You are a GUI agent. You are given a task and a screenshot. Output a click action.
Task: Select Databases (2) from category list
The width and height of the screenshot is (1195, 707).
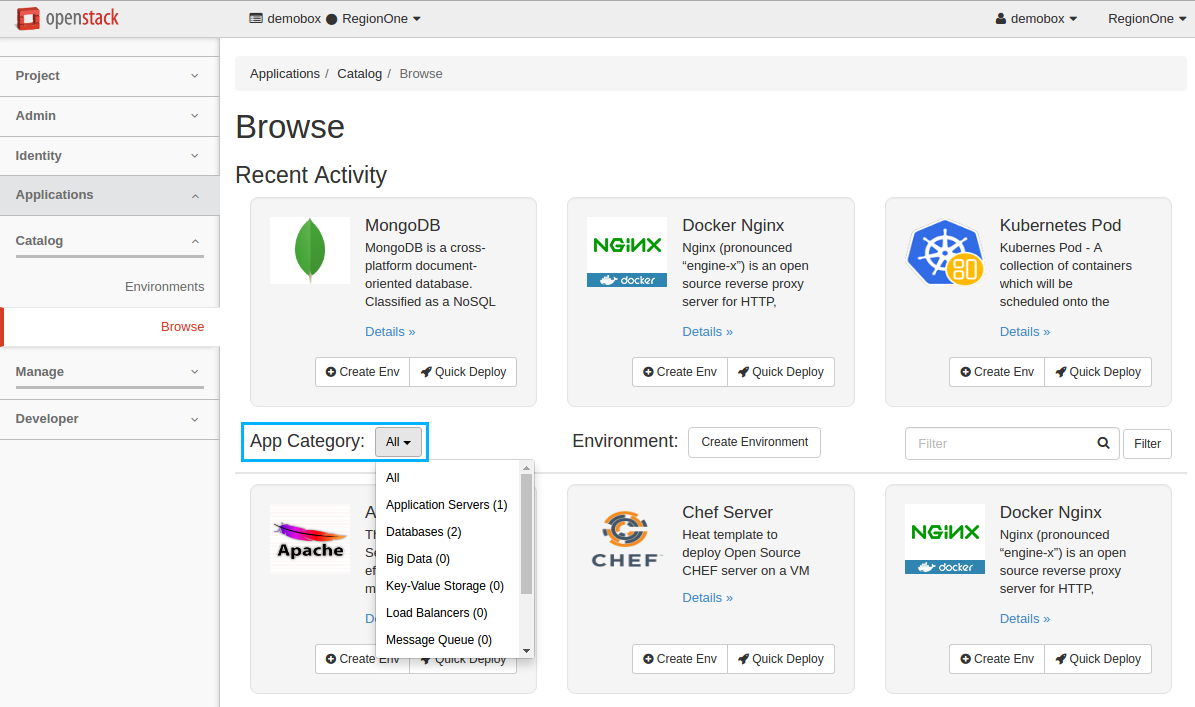pos(423,532)
